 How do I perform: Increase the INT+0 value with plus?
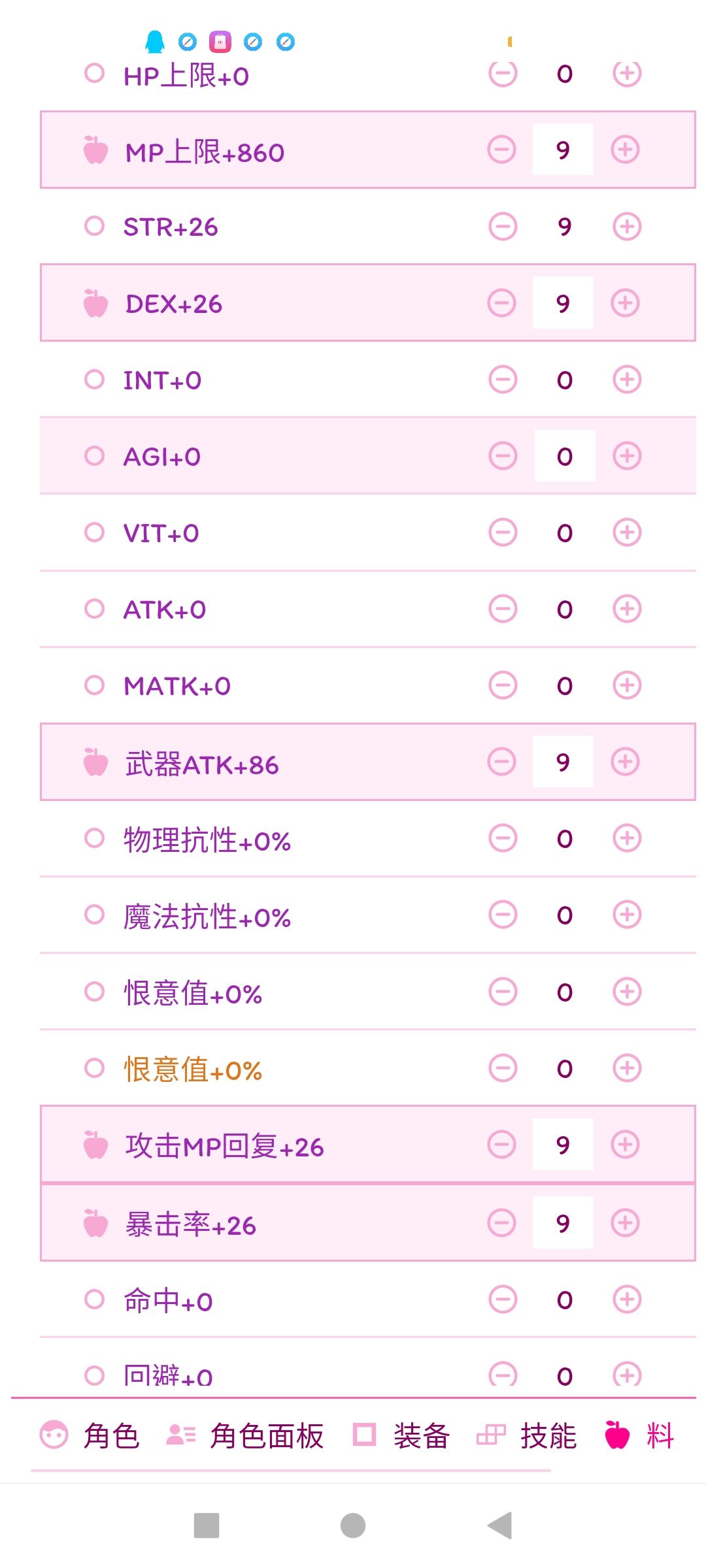coord(627,380)
